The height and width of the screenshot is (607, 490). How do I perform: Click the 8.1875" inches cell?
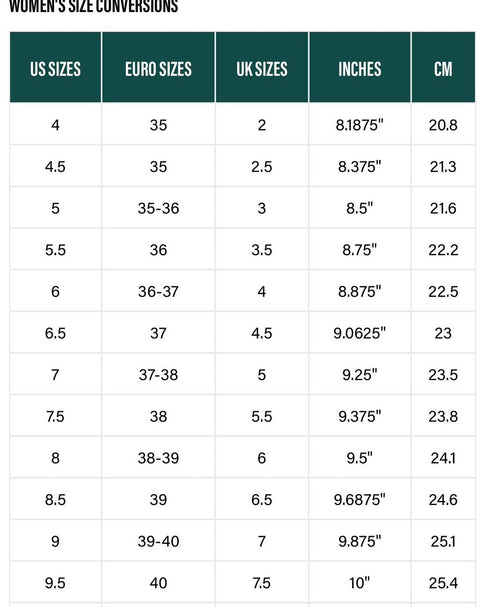coord(360,125)
